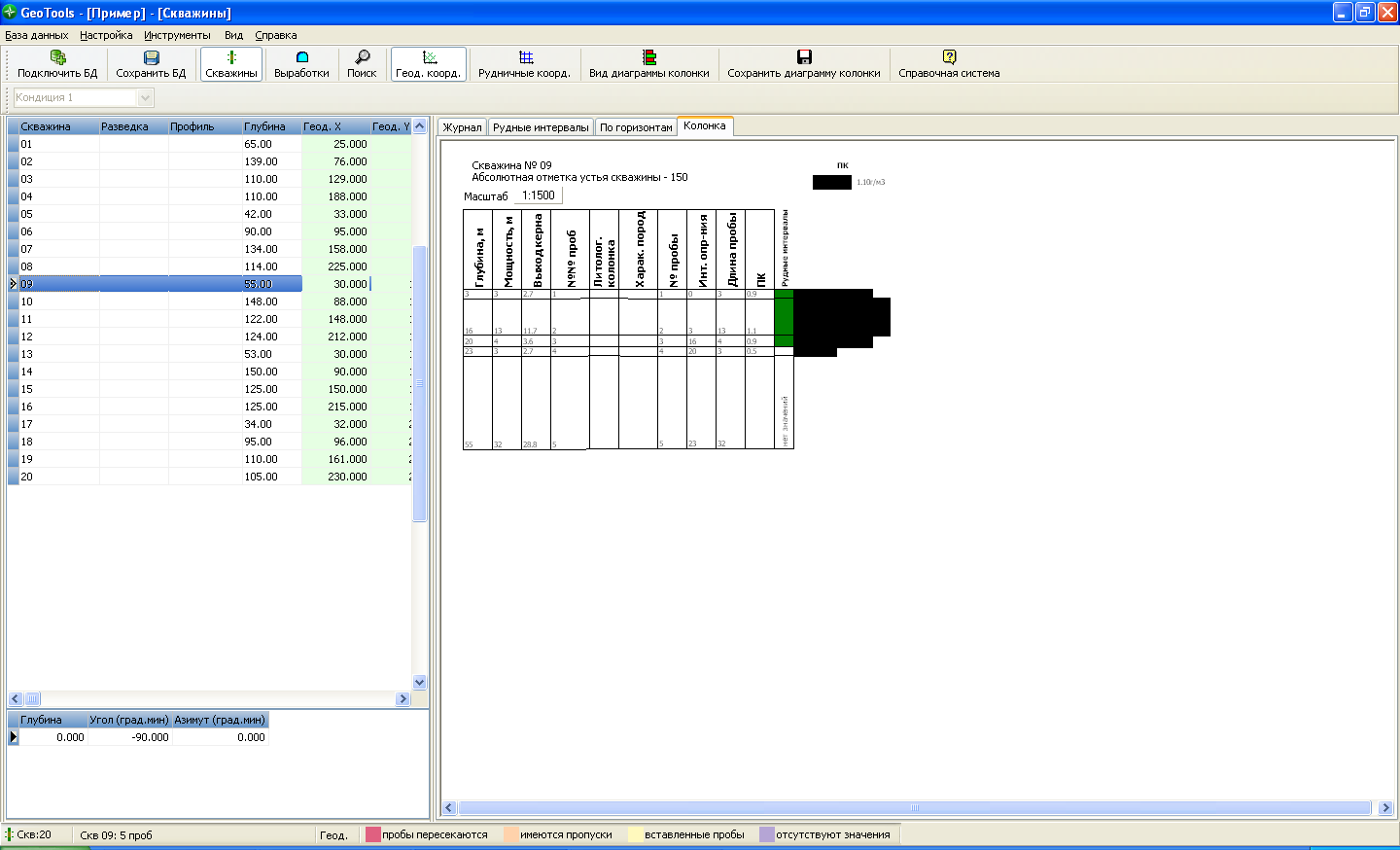Click status bar text Скв 09: 5 проб
This screenshot has width=1400, height=850.
pyautogui.click(x=116, y=835)
